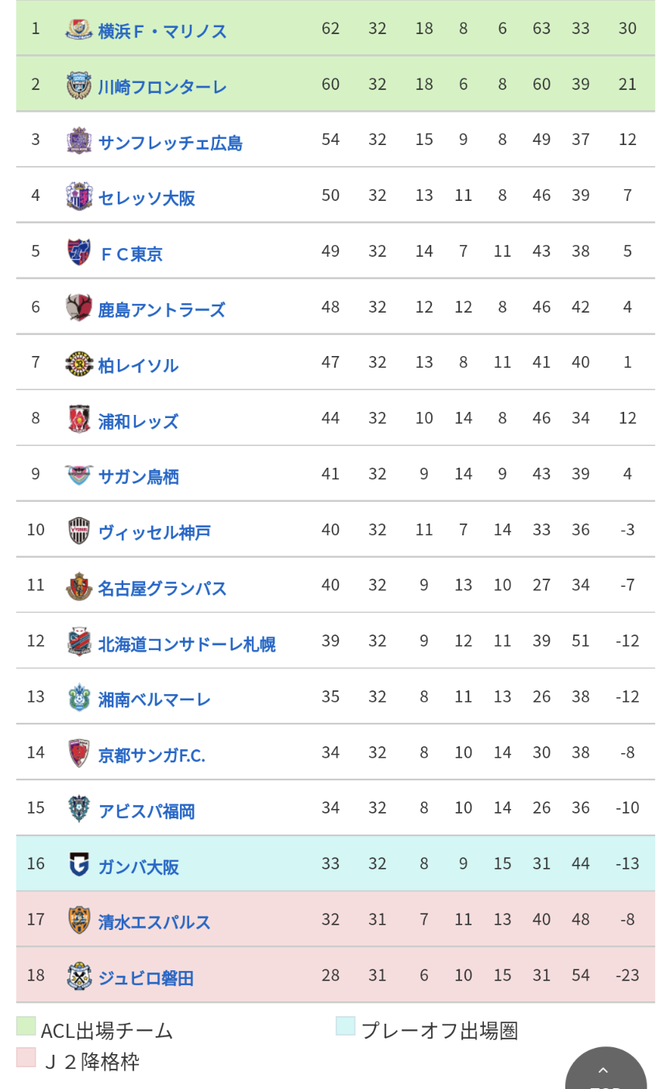
Task: Click the Gamba Osaka G logo
Action: tap(79, 864)
